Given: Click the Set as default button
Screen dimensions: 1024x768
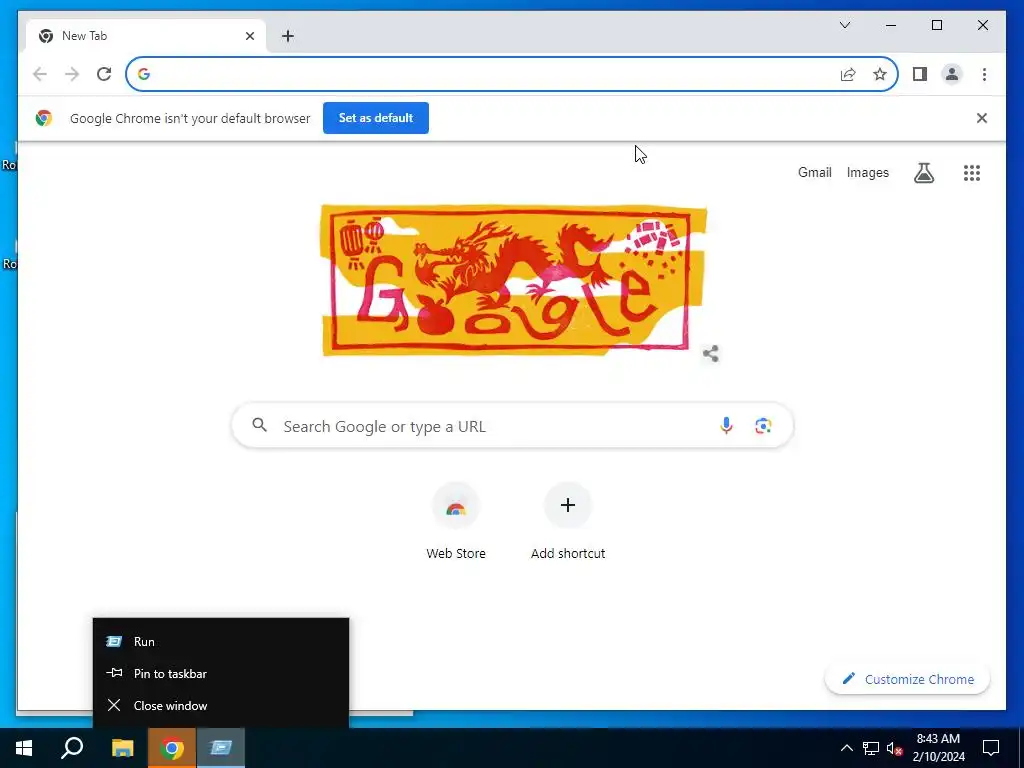Looking at the screenshot, I should click(376, 118).
